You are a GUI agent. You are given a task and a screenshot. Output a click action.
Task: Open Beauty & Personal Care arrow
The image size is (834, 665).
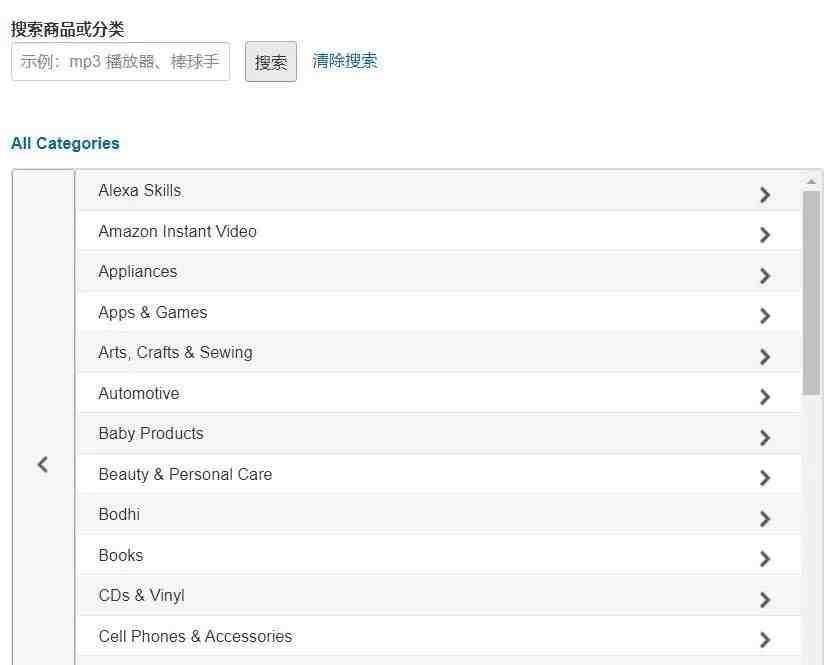pos(765,478)
